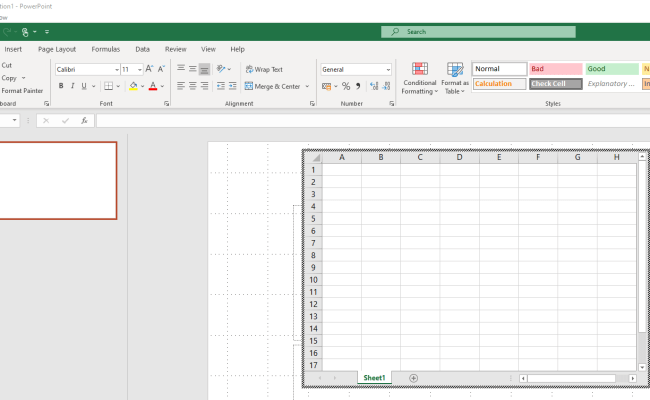Open the Formulas tab
Viewport: 650px width, 400px height.
click(x=106, y=49)
